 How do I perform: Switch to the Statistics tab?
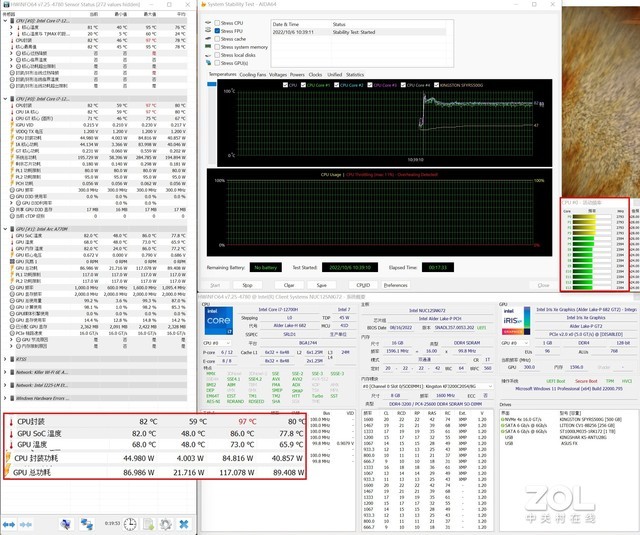click(x=355, y=75)
